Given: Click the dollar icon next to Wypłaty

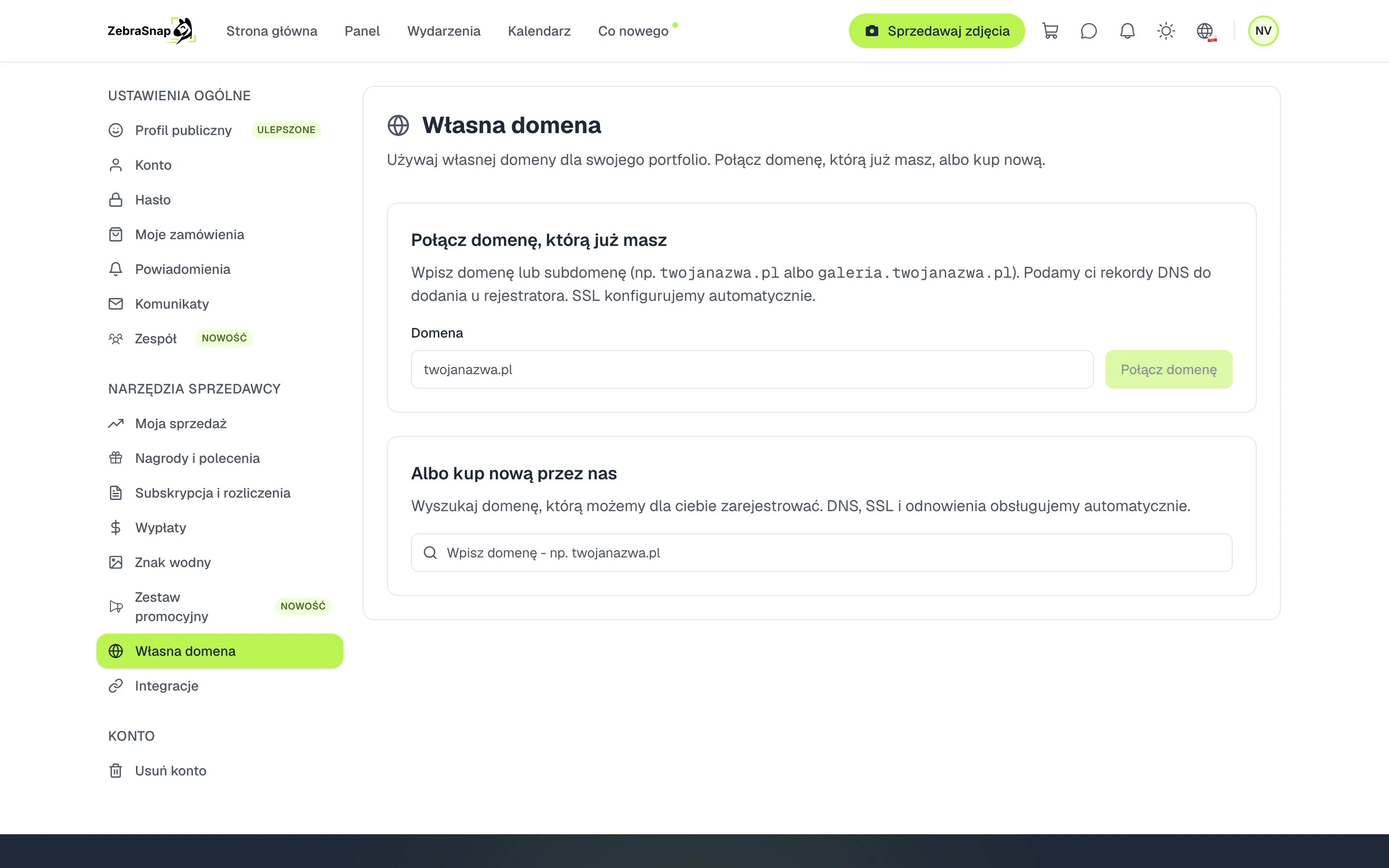Looking at the screenshot, I should (x=116, y=528).
